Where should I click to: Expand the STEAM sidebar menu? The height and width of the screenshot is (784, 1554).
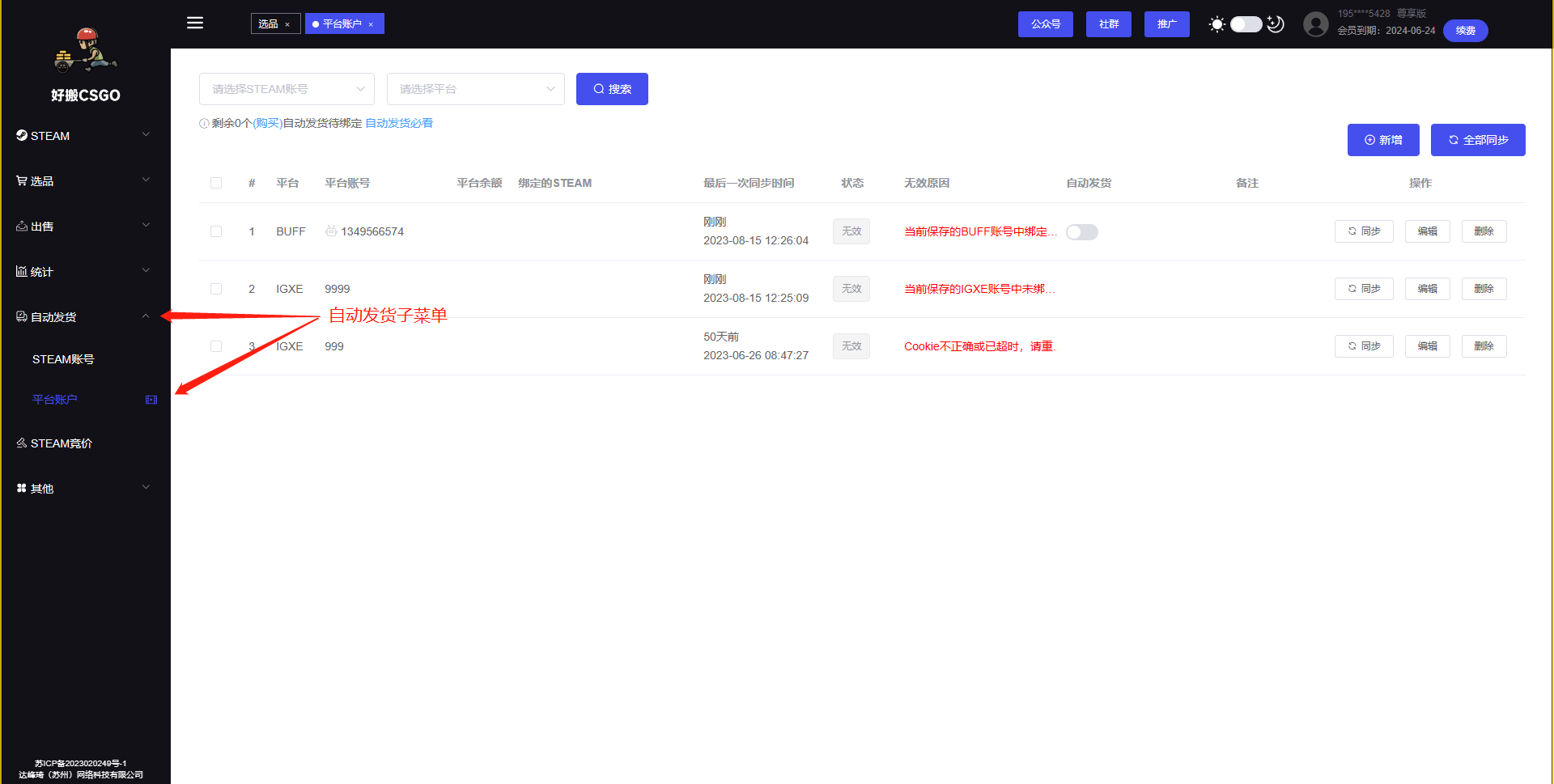point(85,135)
